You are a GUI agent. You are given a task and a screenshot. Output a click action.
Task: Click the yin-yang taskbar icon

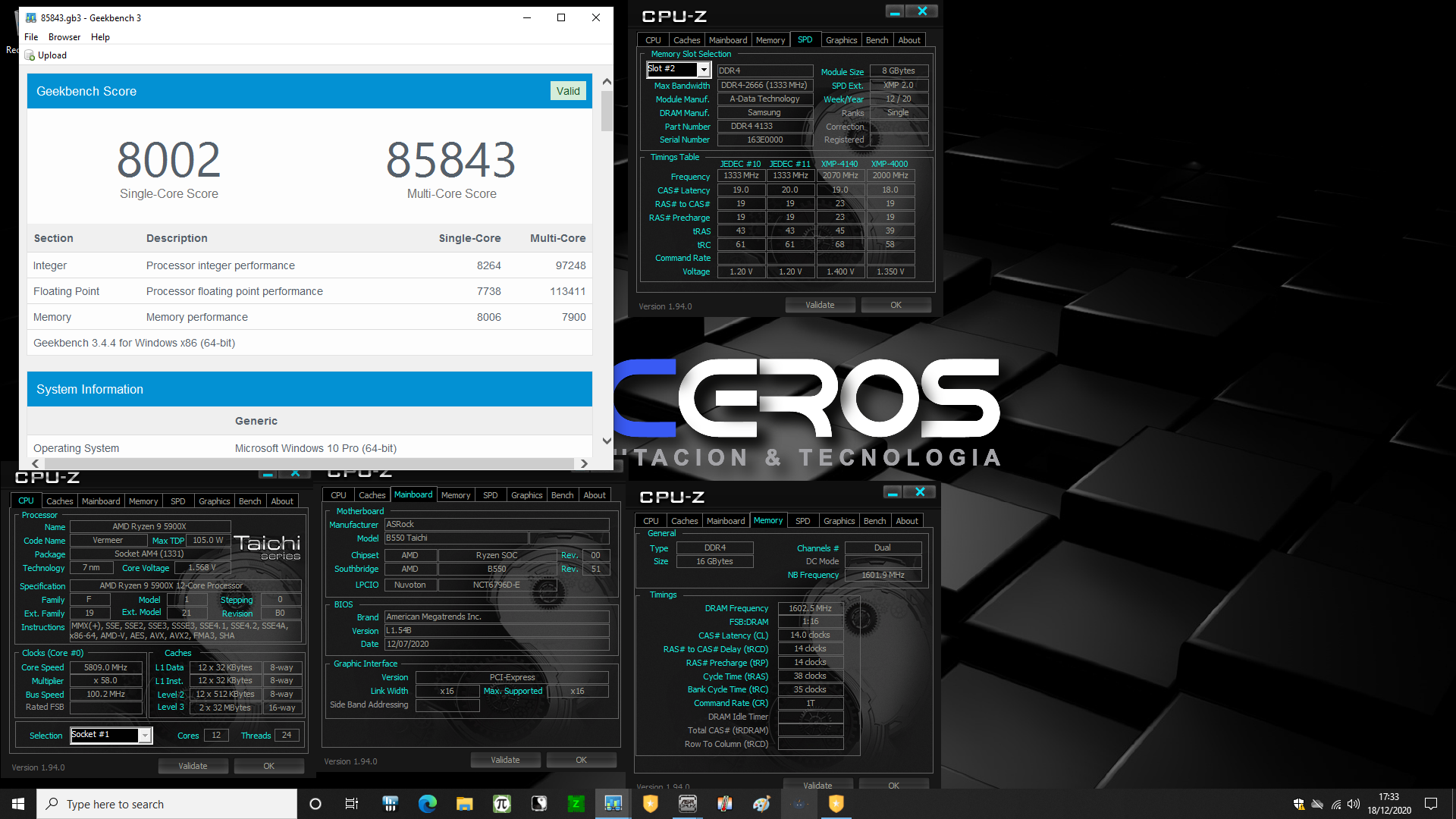pos(539,804)
